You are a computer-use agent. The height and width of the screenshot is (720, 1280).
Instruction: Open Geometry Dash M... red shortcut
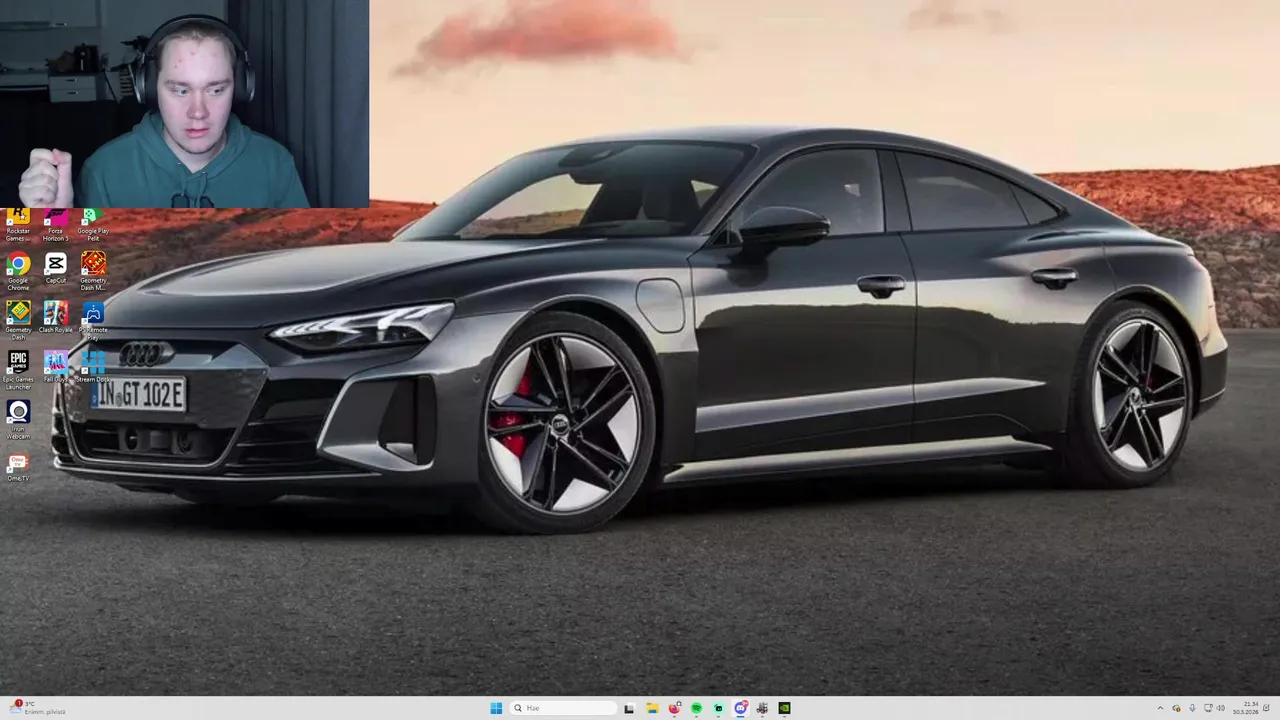[x=93, y=272]
